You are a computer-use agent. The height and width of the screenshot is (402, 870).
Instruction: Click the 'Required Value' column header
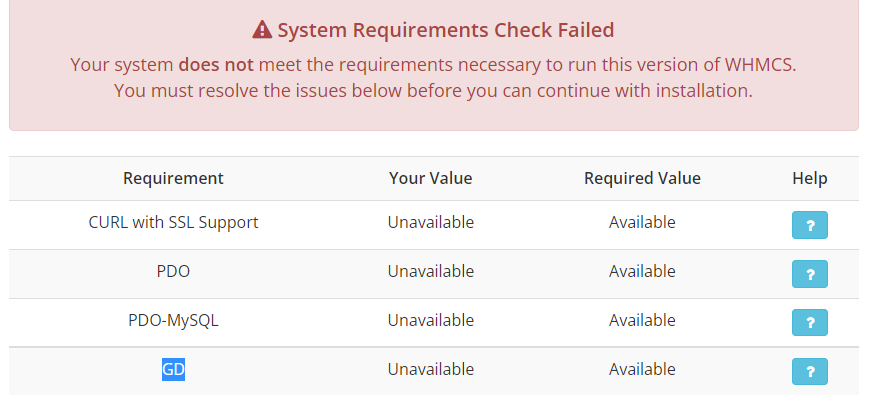tap(642, 178)
